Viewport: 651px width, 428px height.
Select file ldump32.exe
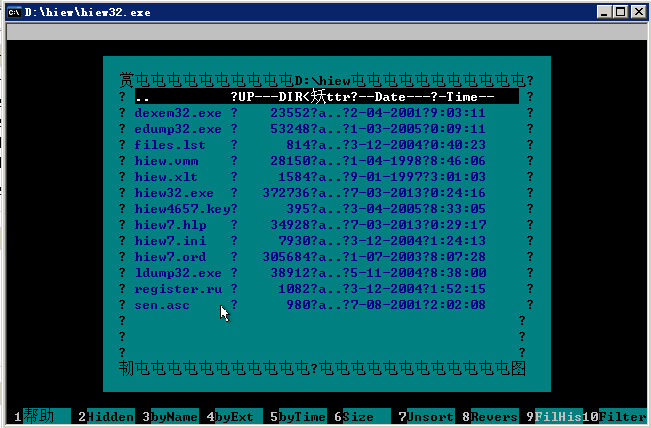[178, 273]
